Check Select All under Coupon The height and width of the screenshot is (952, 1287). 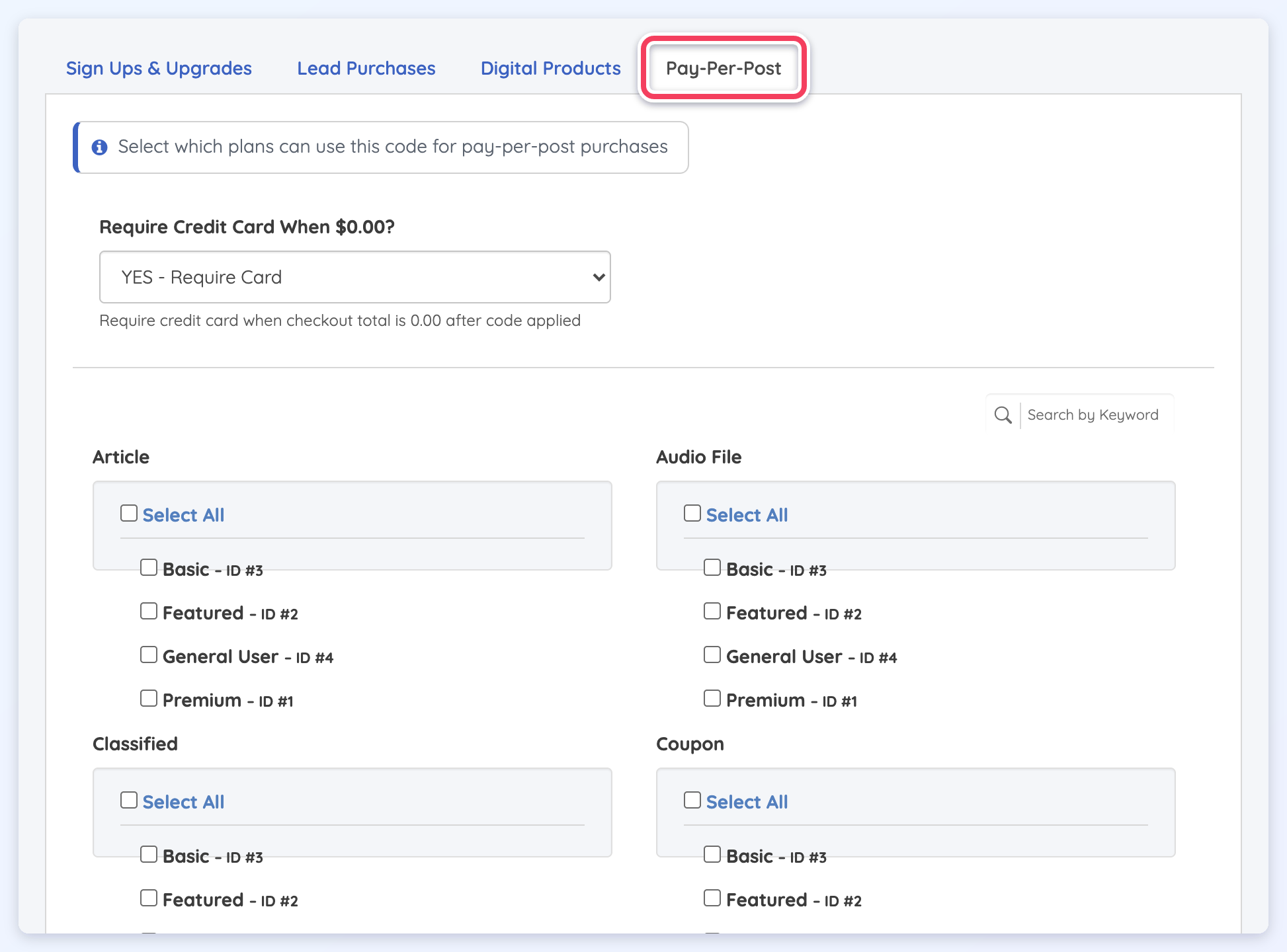pos(692,800)
